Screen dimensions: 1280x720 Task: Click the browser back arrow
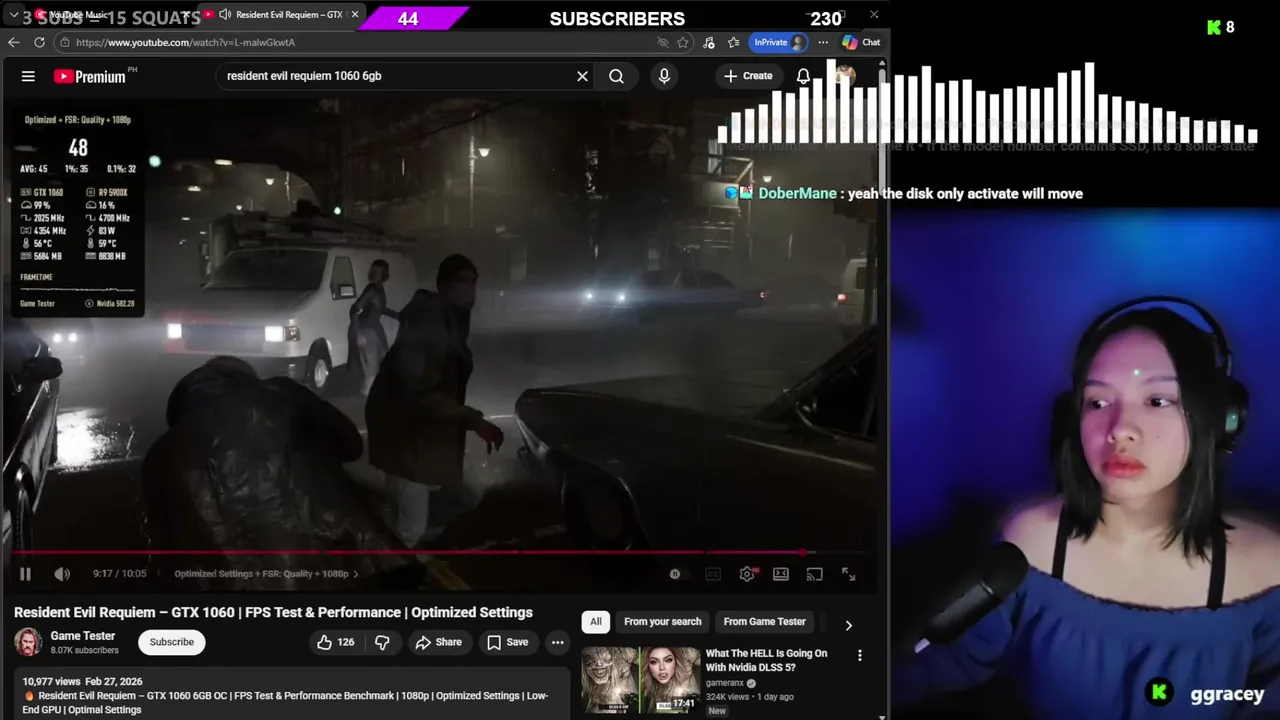click(14, 42)
